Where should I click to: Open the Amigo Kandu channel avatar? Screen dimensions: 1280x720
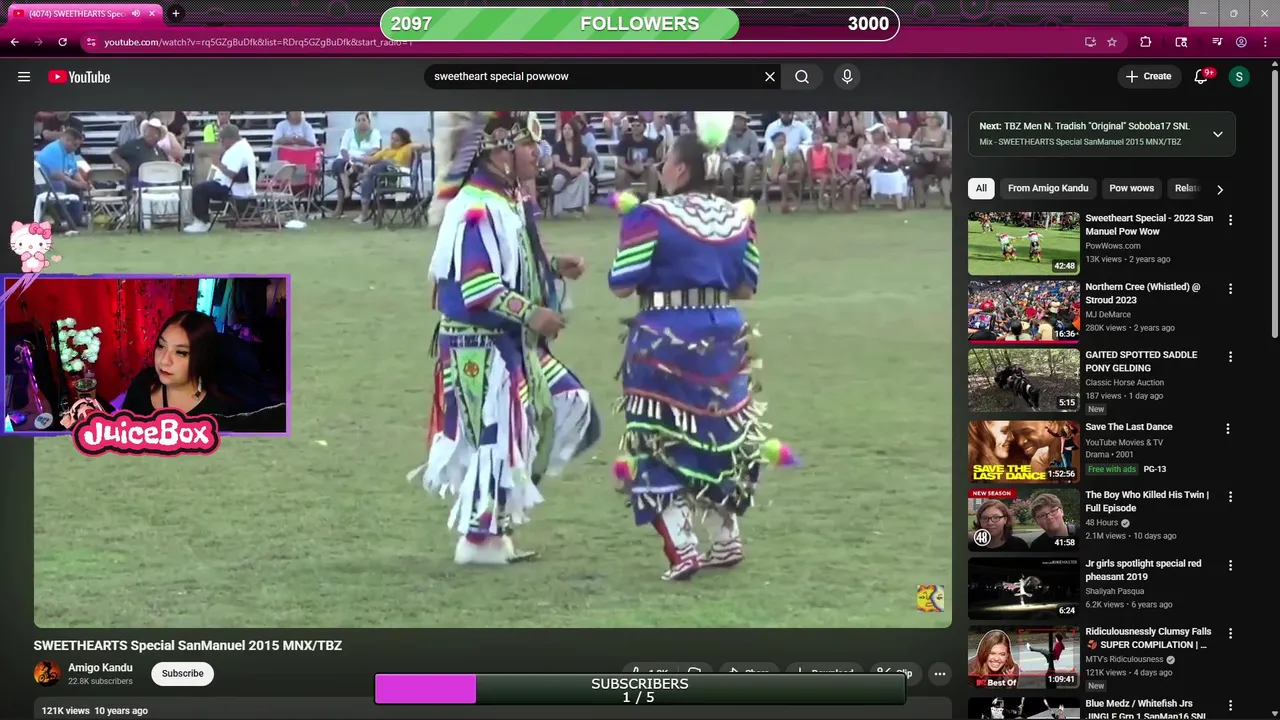tap(47, 673)
